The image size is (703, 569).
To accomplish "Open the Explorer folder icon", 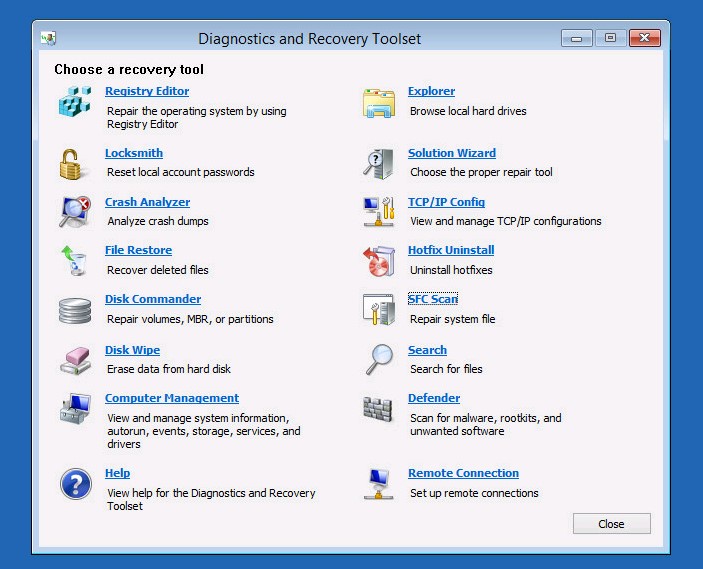I will 378,103.
